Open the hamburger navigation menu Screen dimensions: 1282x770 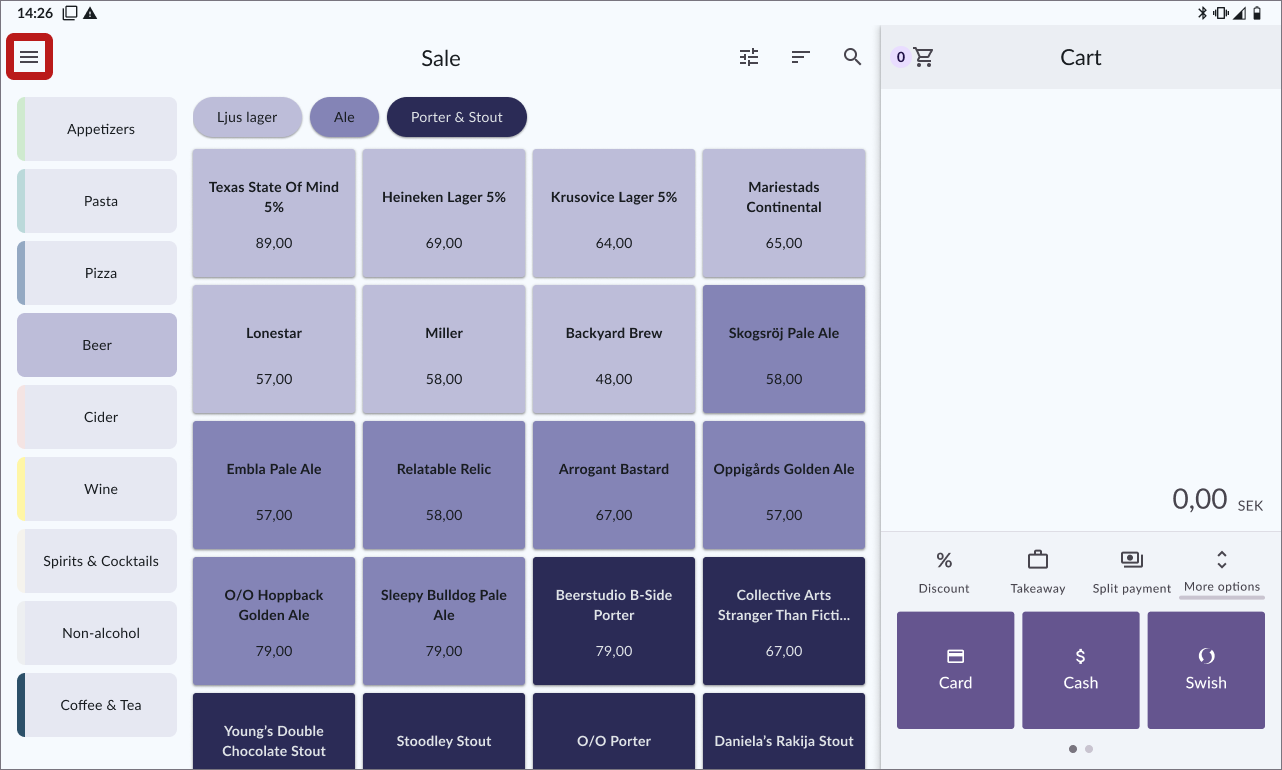pyautogui.click(x=29, y=57)
